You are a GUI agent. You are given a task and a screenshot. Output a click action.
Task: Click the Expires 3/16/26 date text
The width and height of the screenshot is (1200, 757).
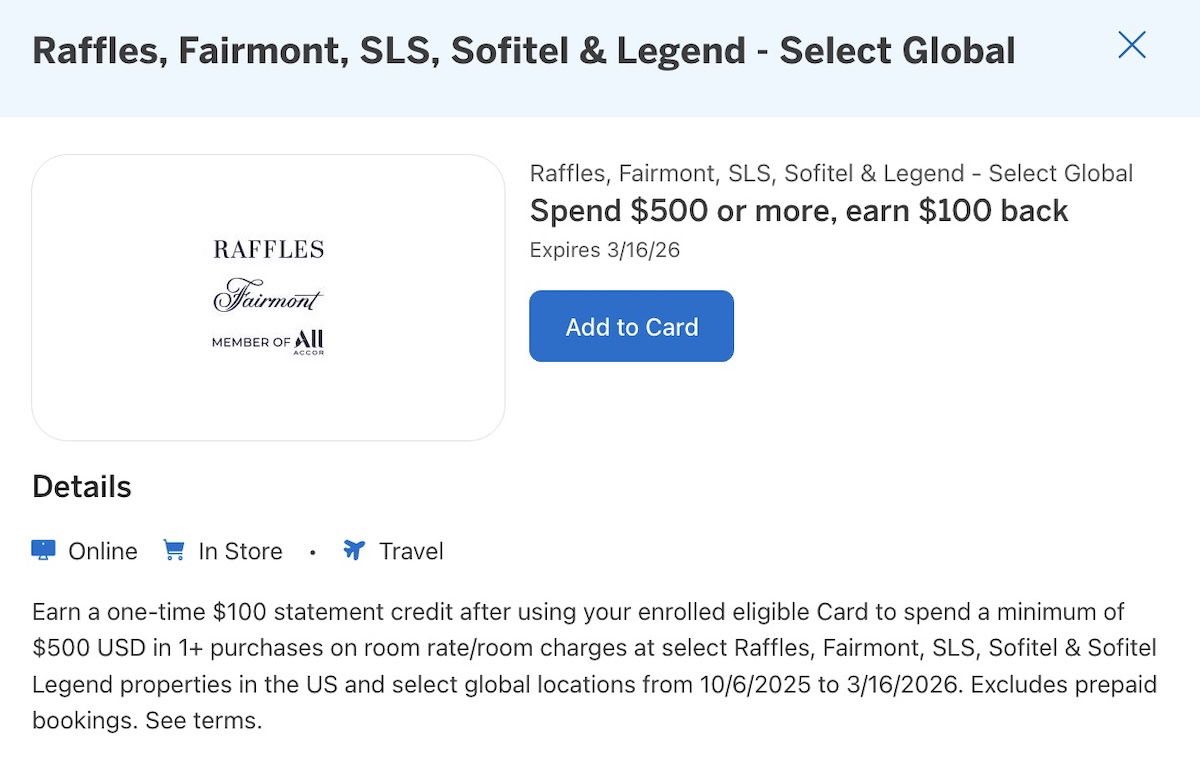pos(605,250)
